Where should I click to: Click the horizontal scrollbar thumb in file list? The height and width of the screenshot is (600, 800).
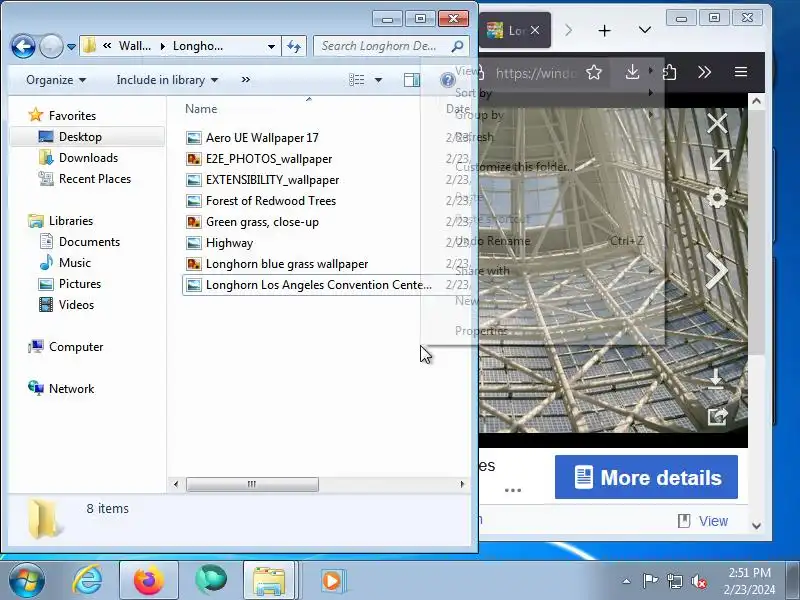[x=252, y=484]
